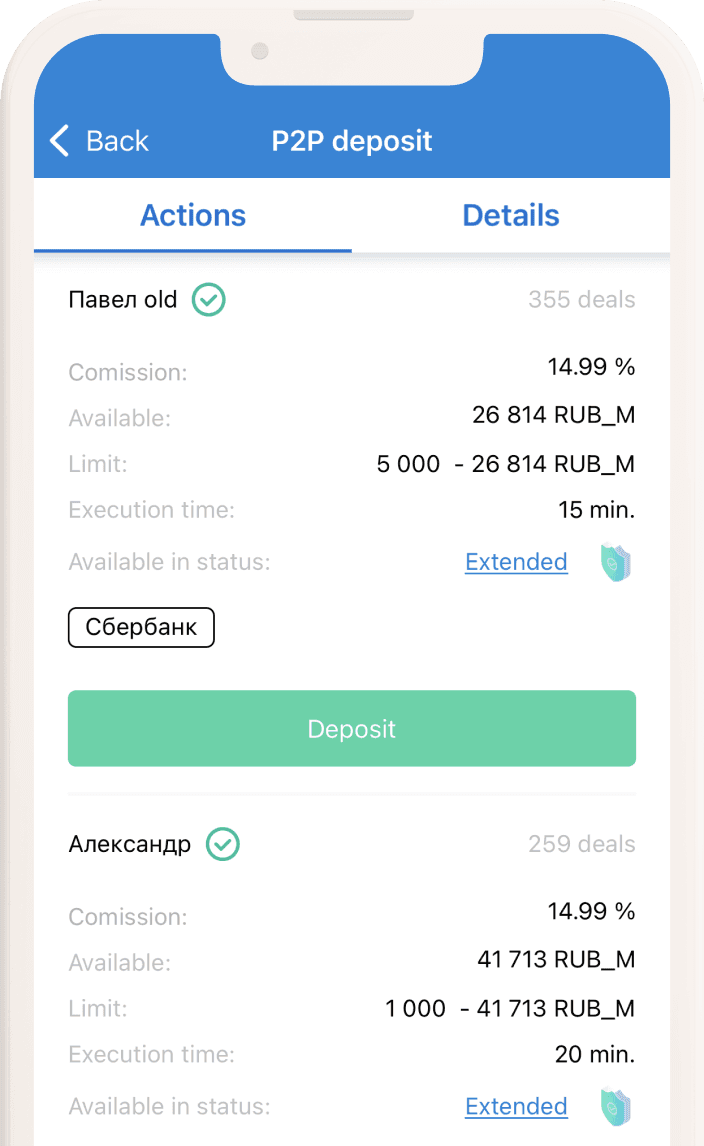Click the Александр trader name
704x1146 pixels.
point(130,844)
